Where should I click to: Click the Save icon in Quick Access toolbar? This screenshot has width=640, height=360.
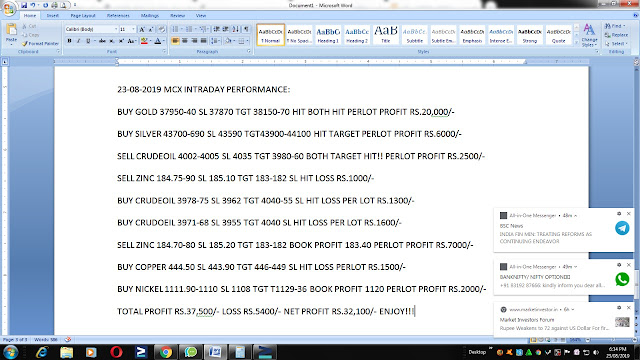coord(24,5)
